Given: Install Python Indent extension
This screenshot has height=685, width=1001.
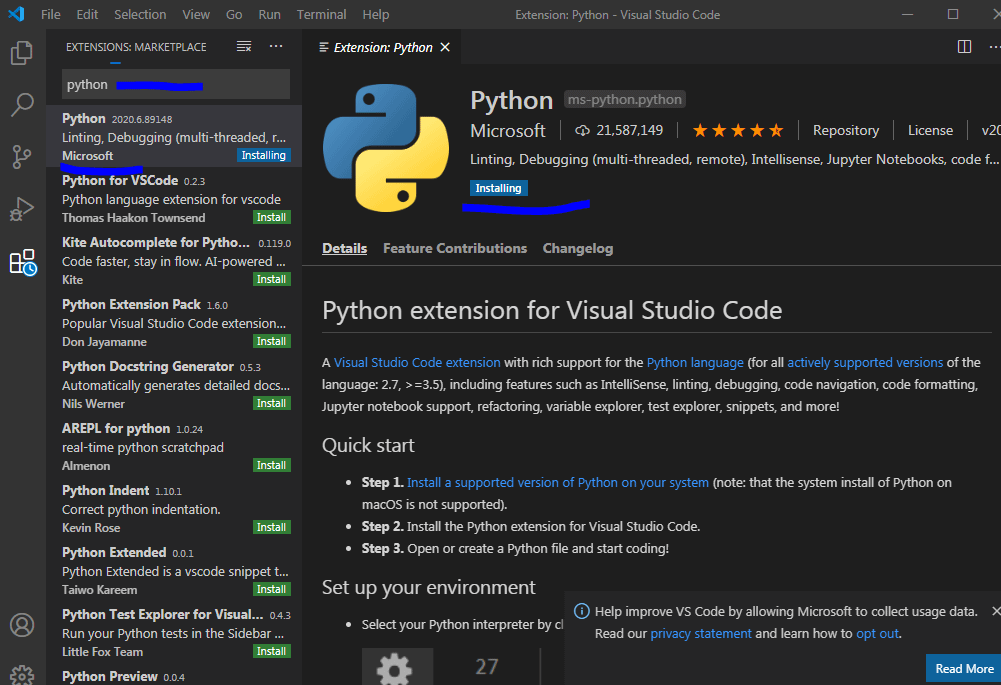Looking at the screenshot, I should point(271,527).
